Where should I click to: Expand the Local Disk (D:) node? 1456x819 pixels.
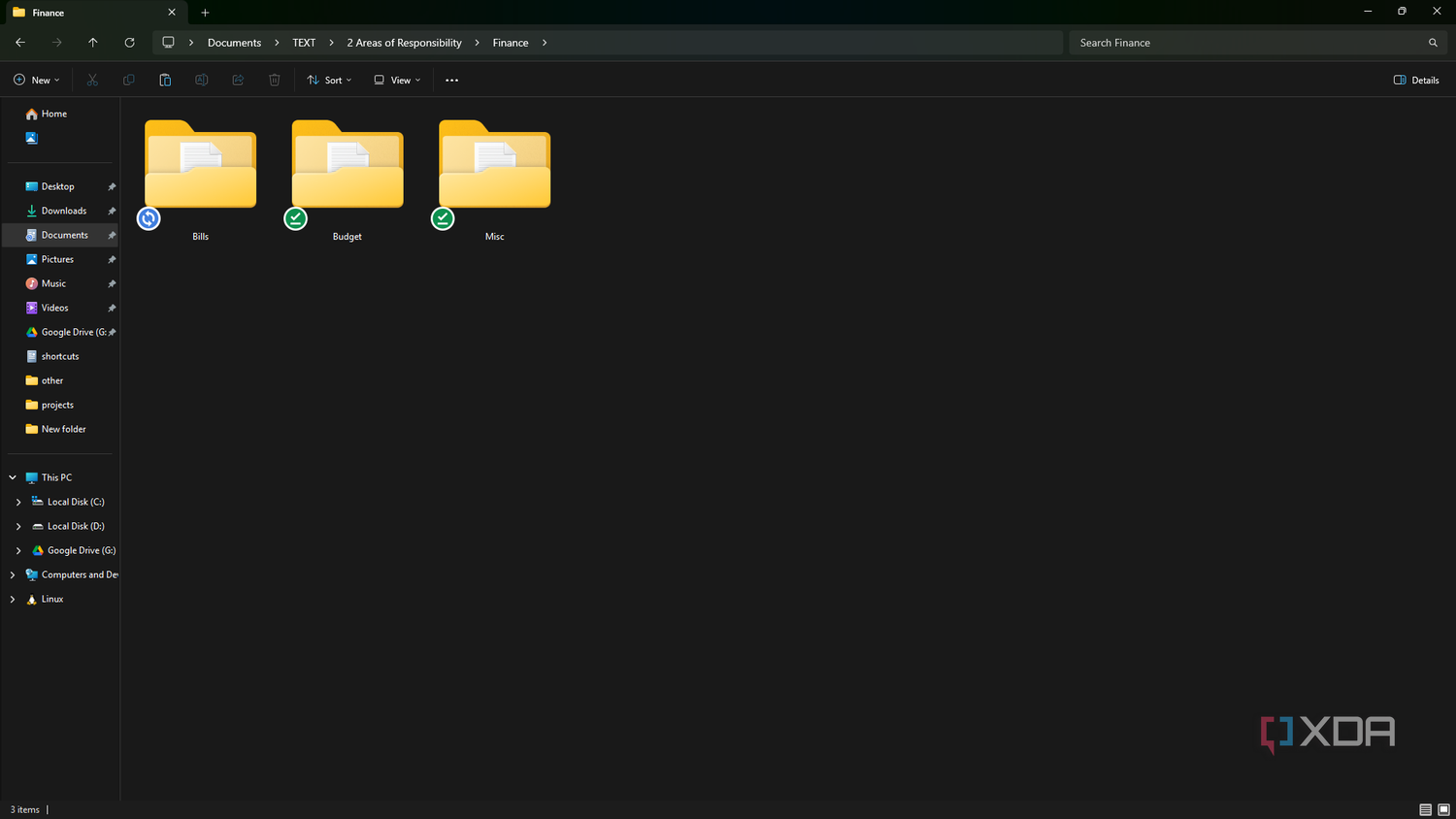18,526
